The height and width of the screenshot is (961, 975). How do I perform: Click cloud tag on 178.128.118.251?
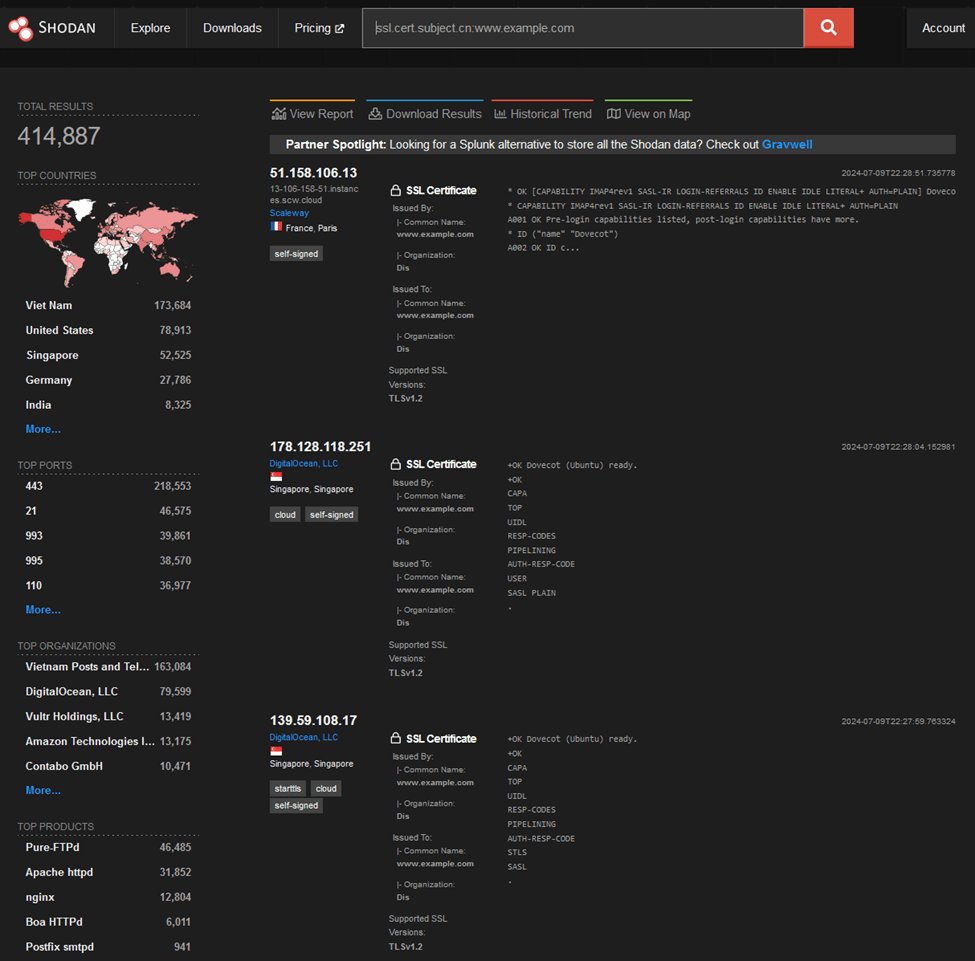tap(285, 514)
